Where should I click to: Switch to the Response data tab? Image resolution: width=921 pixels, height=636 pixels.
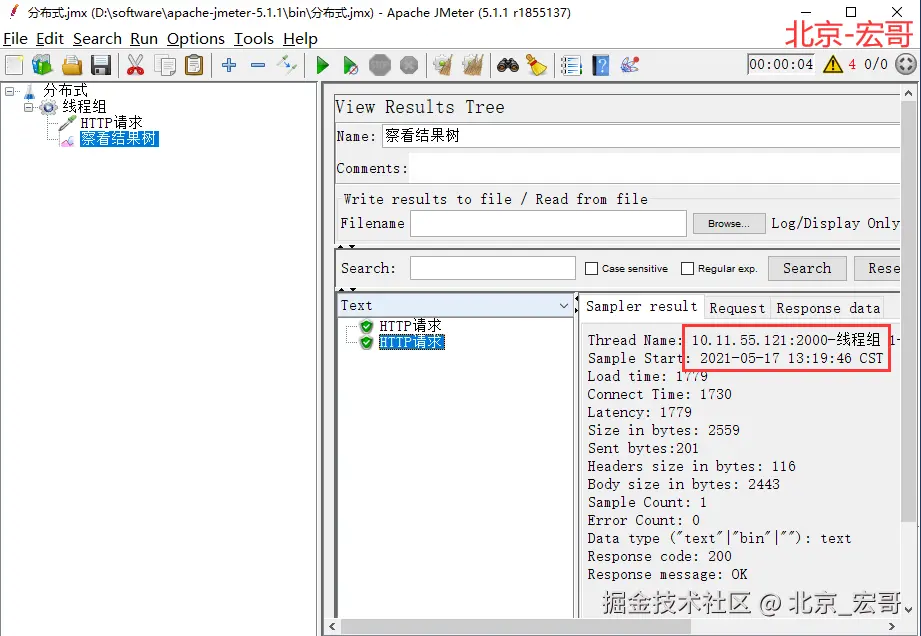(828, 308)
